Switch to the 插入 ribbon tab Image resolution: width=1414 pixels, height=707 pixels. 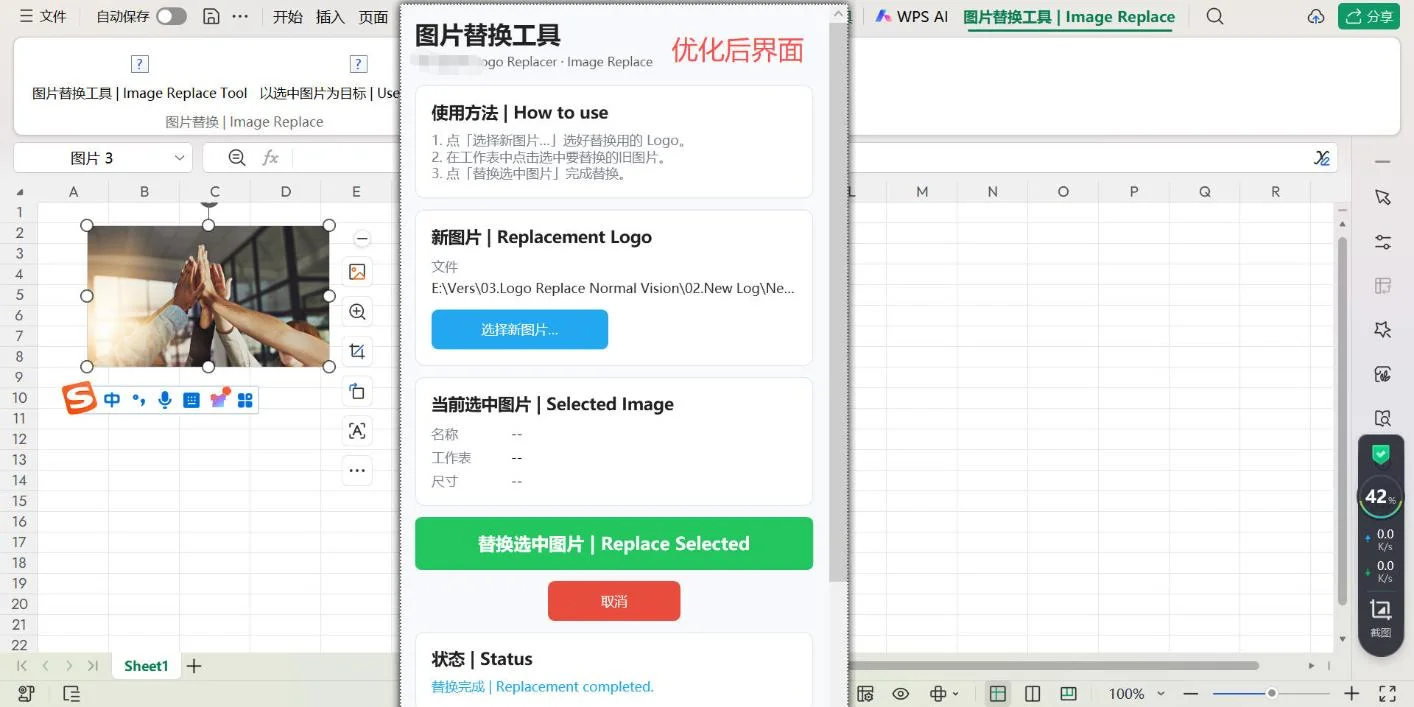click(330, 17)
